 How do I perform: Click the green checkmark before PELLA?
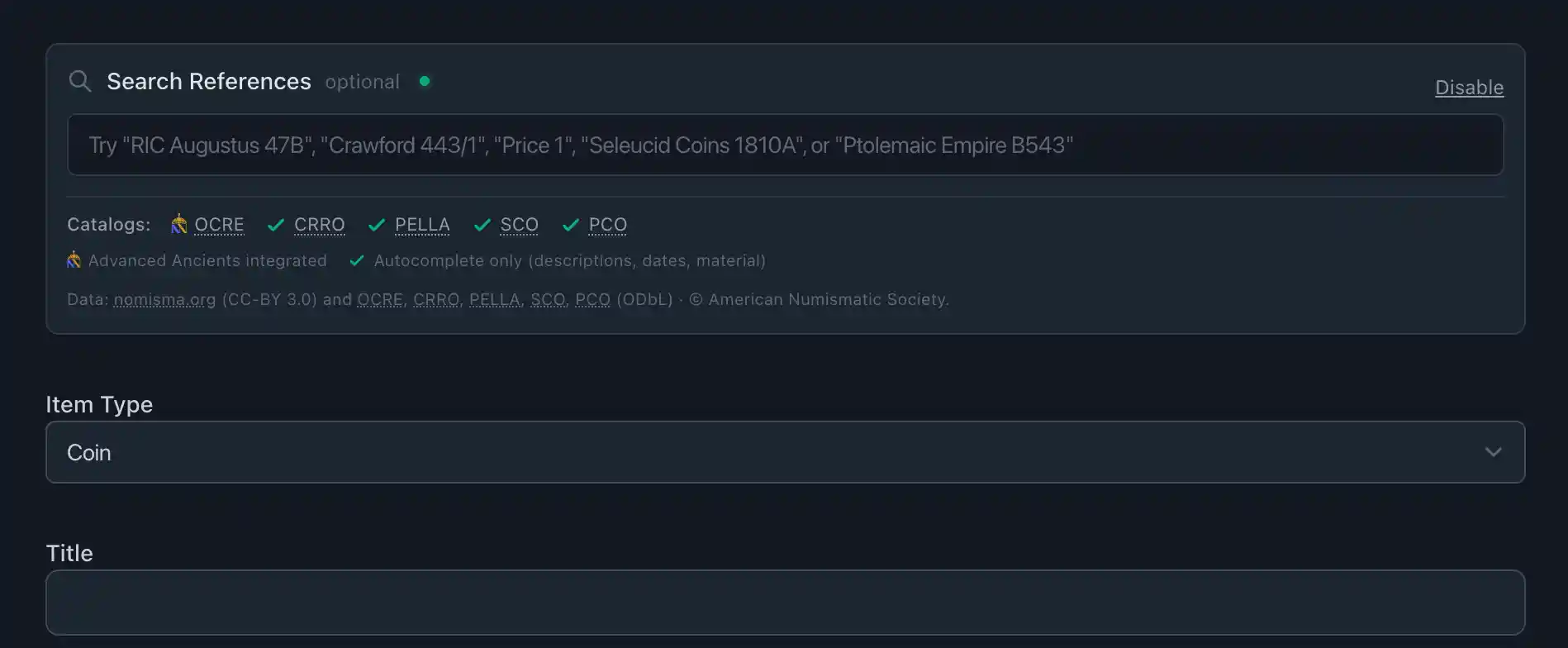coord(377,225)
